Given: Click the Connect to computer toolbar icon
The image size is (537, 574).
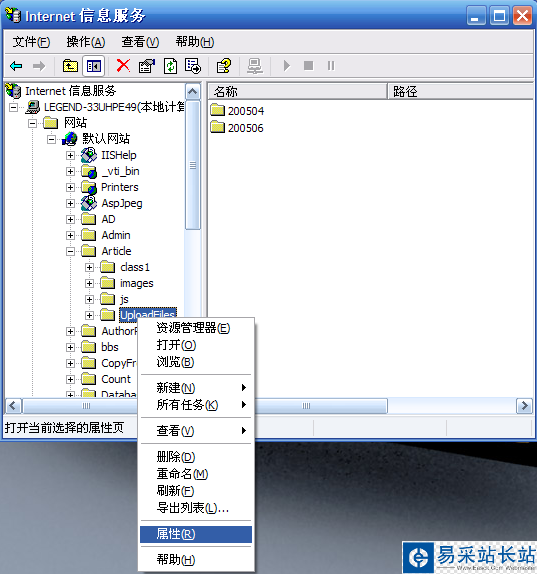Looking at the screenshot, I should [254, 66].
